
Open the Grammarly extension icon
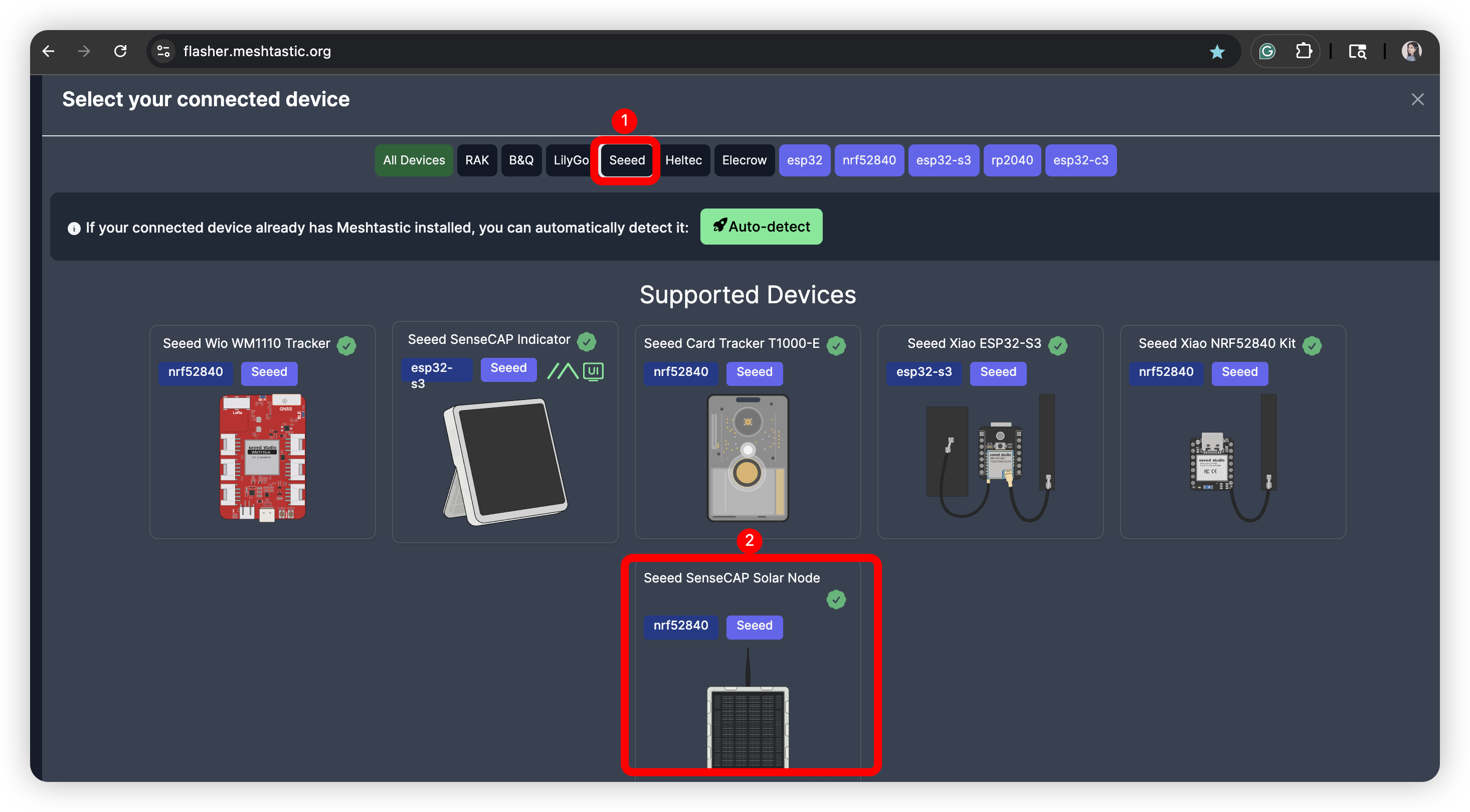click(x=1267, y=52)
